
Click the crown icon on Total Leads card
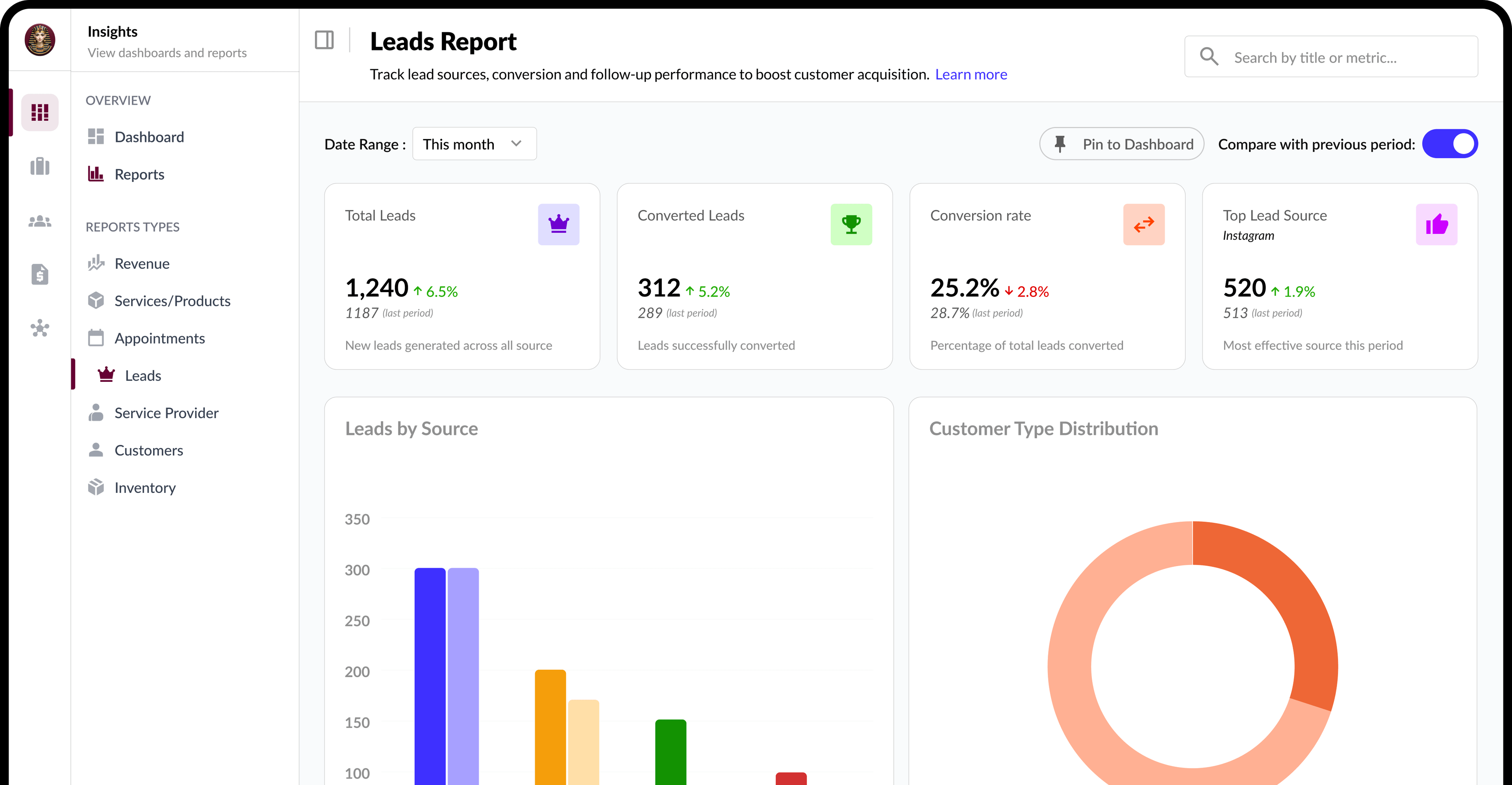pyautogui.click(x=559, y=224)
